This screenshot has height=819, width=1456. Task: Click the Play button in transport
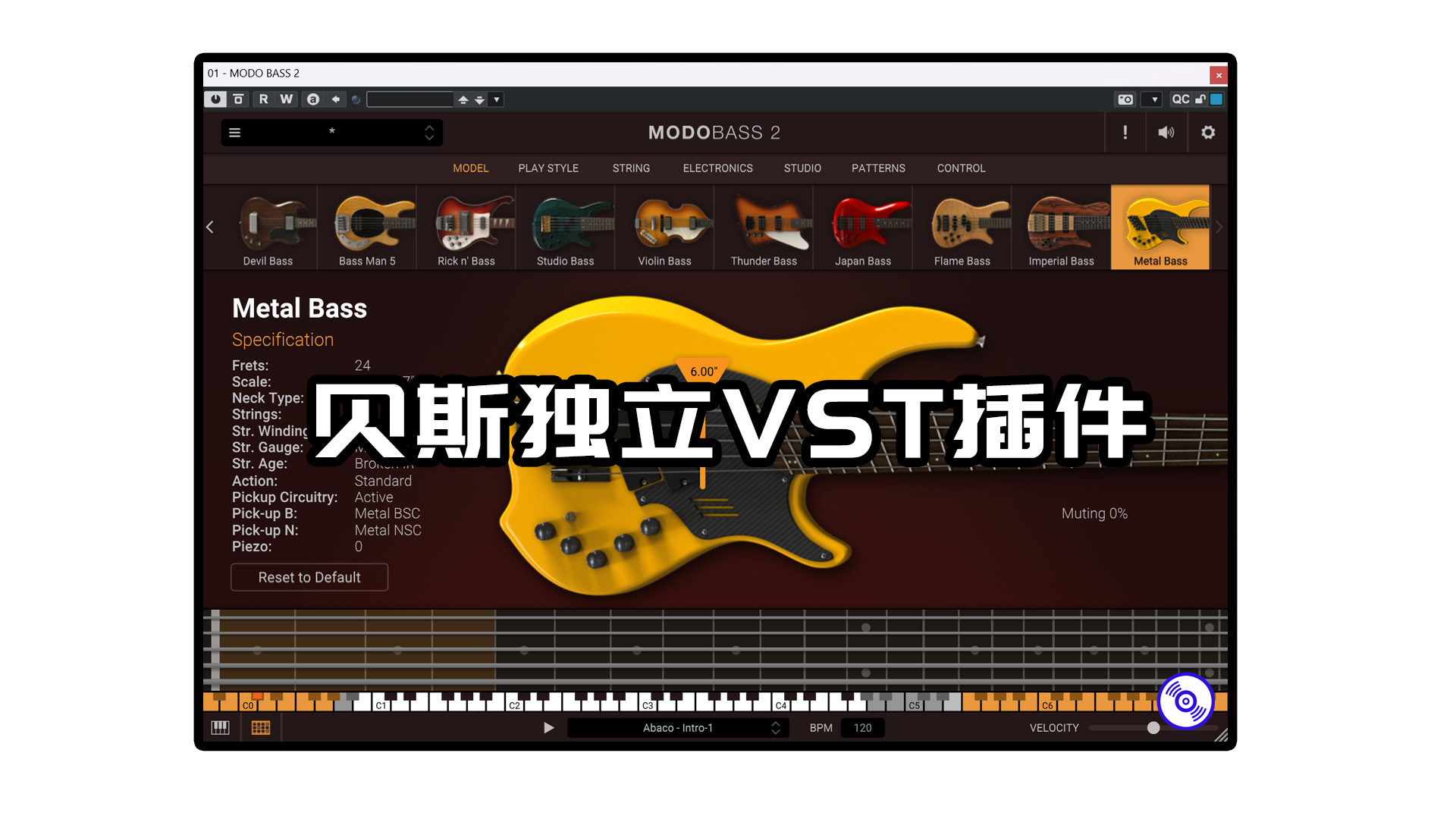tap(547, 728)
